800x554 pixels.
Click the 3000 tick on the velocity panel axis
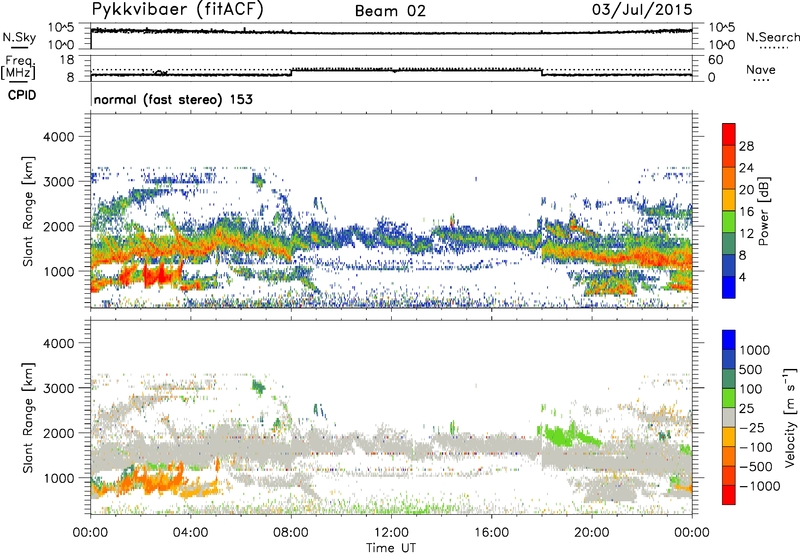(x=58, y=388)
